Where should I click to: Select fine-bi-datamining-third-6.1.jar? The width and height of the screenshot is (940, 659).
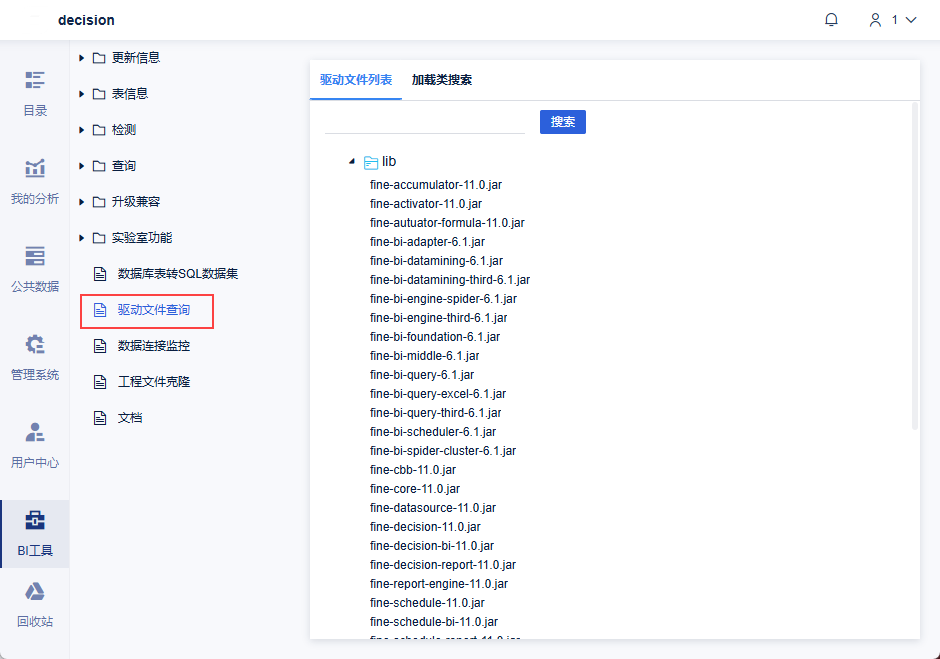(x=450, y=279)
